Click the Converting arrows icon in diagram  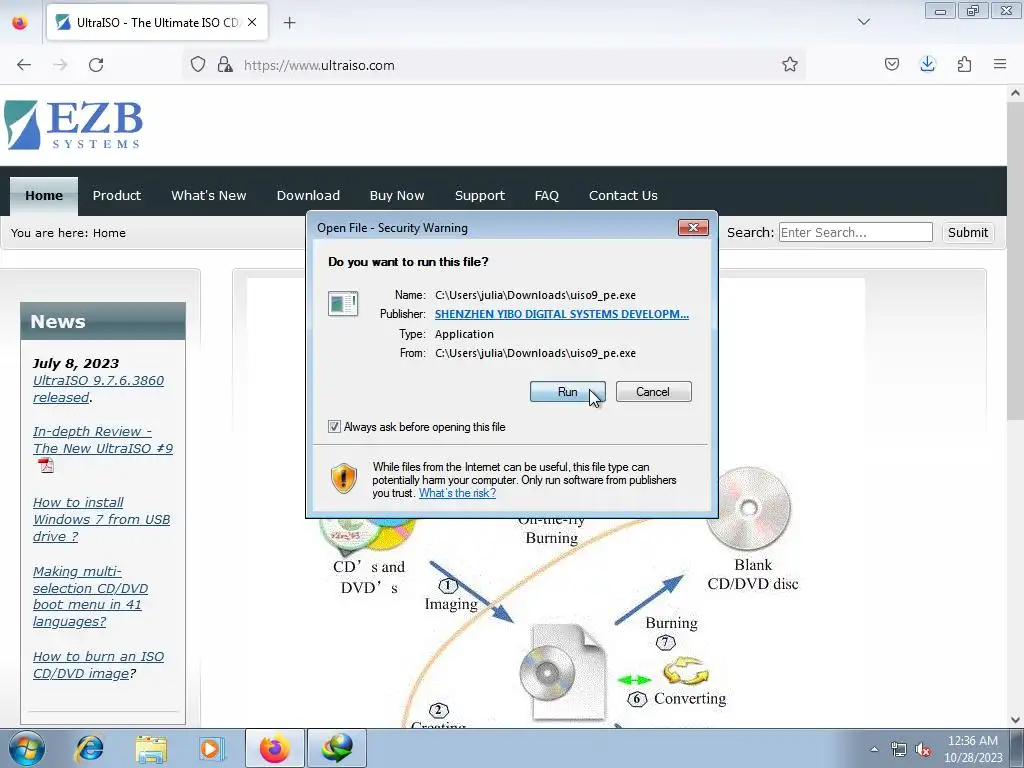click(x=685, y=671)
